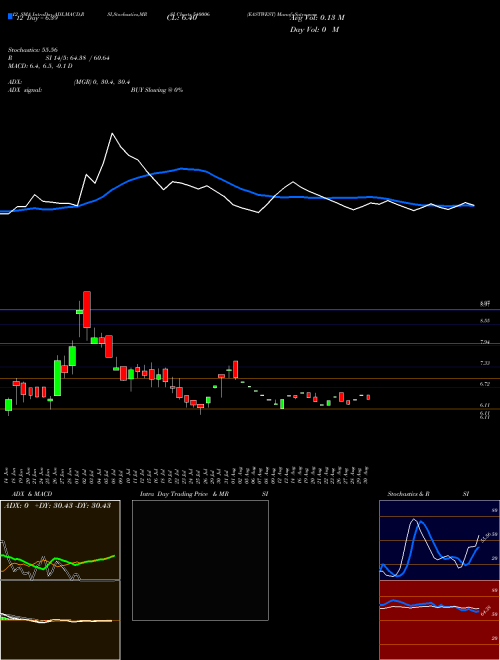Open the navy Stochastics mini chart
This screenshot has height=660, width=500.
[x=439, y=540]
